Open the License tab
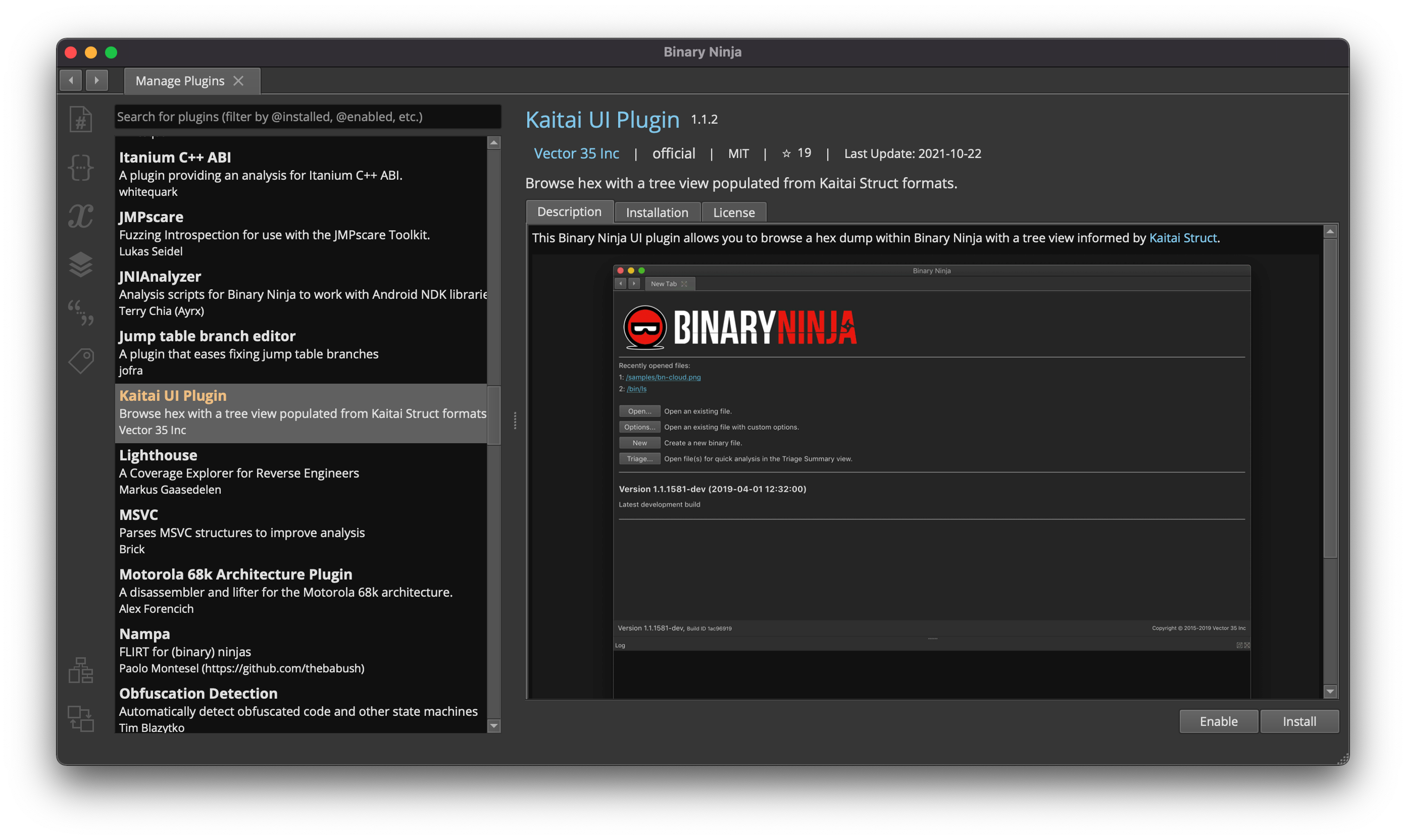Image resolution: width=1406 pixels, height=840 pixels. (x=733, y=212)
